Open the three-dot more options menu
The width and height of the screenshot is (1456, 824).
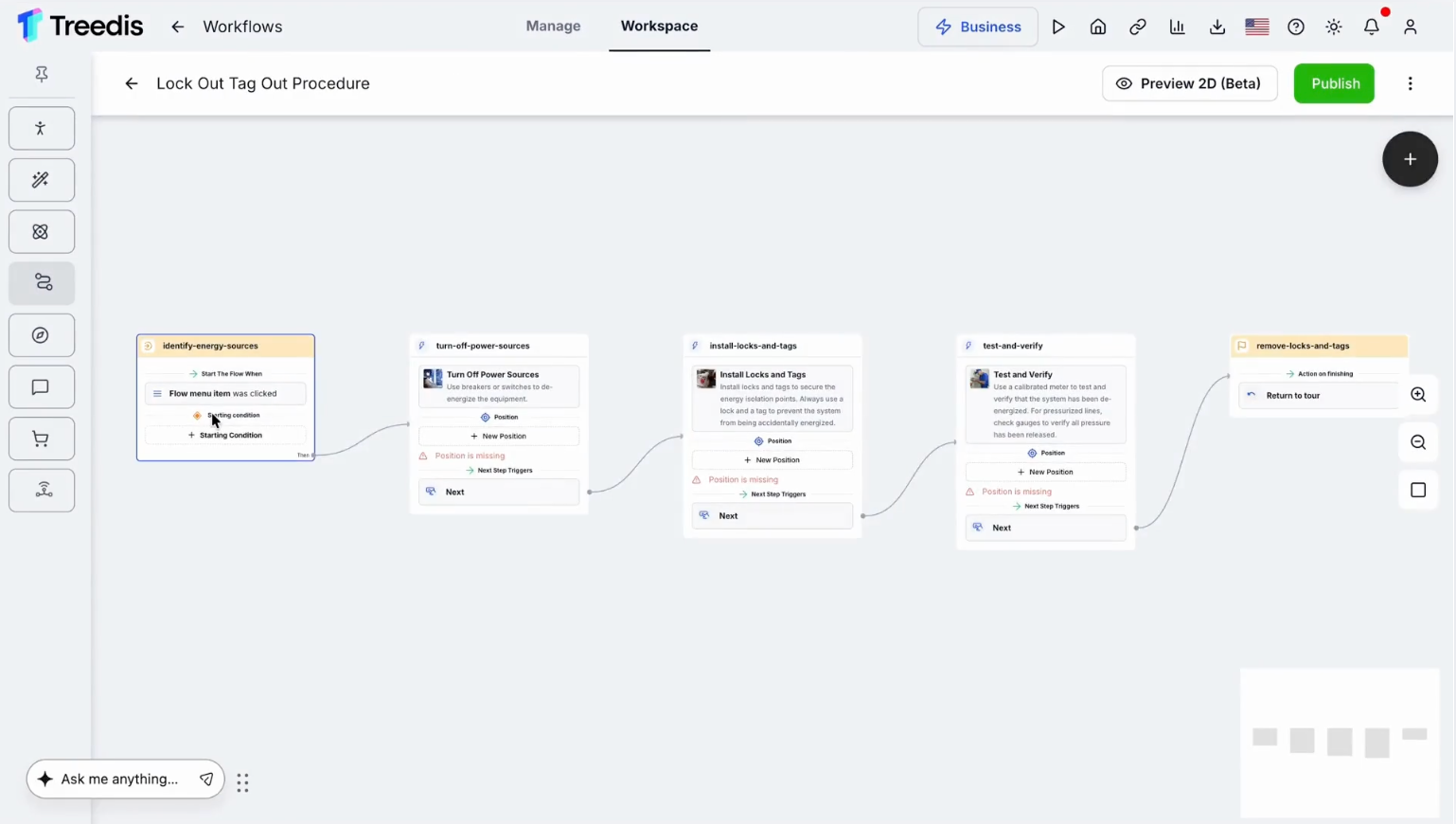pyautogui.click(x=1411, y=83)
